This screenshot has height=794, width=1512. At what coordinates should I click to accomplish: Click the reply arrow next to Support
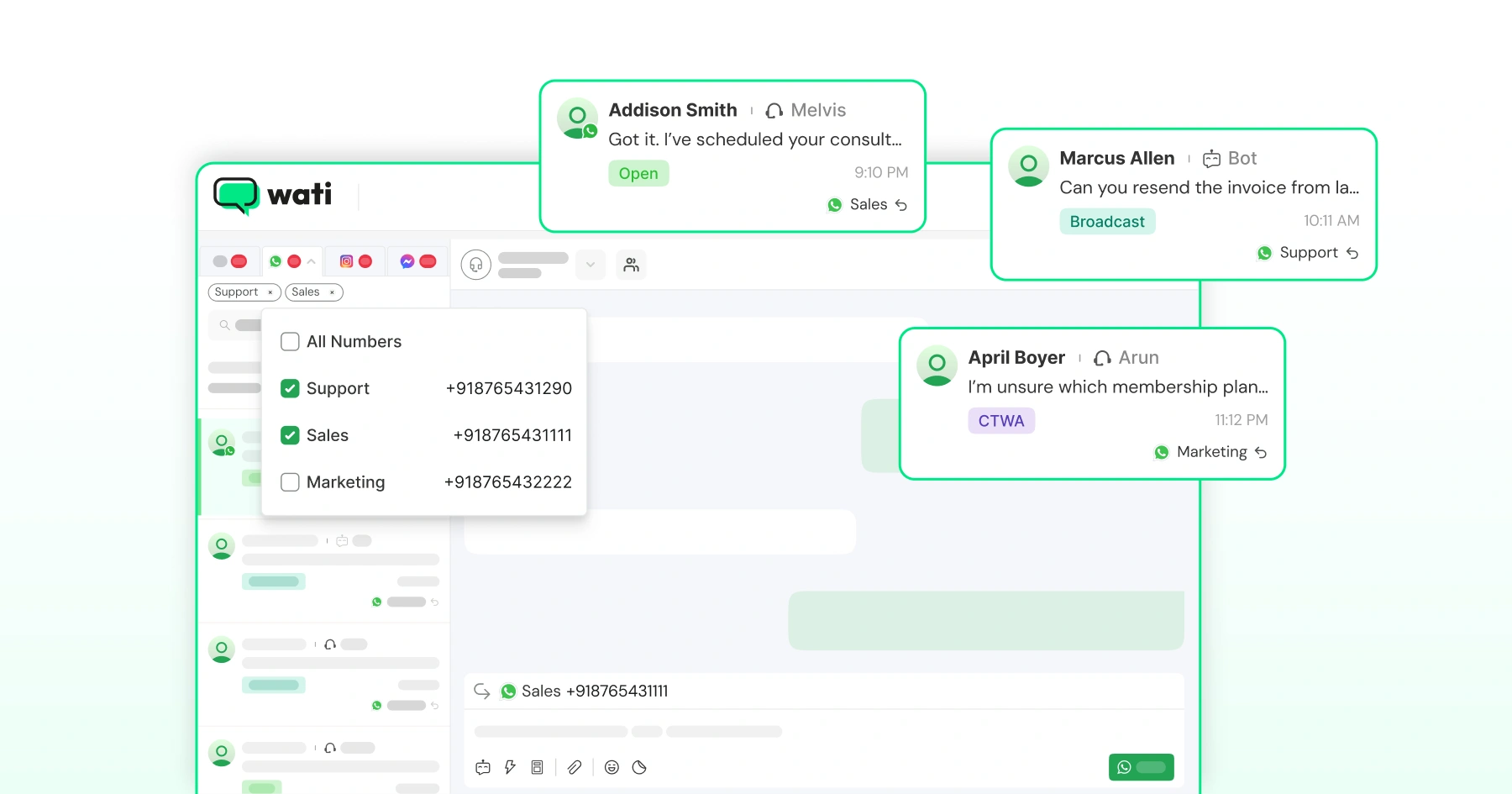(x=1352, y=253)
